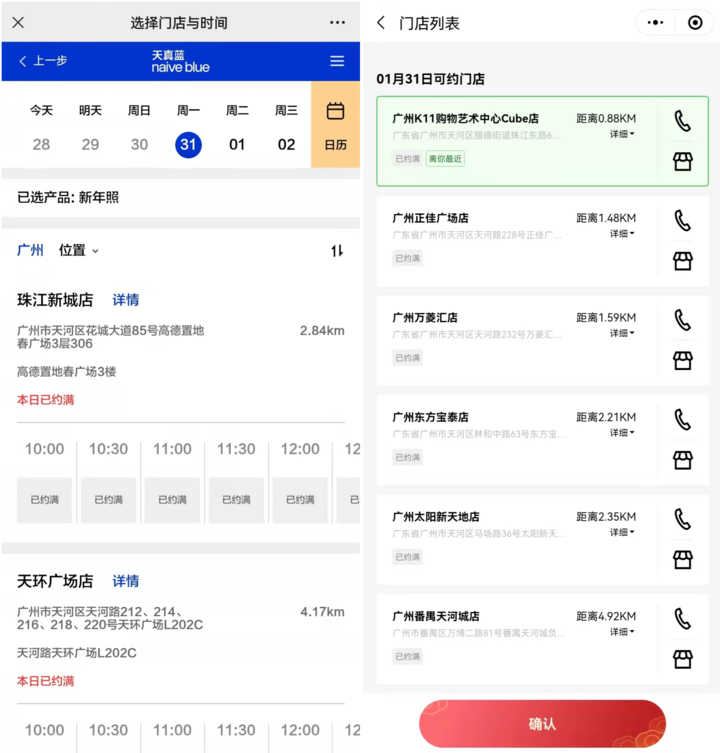Open the 日历 calendar picker
720x753 pixels.
click(335, 124)
